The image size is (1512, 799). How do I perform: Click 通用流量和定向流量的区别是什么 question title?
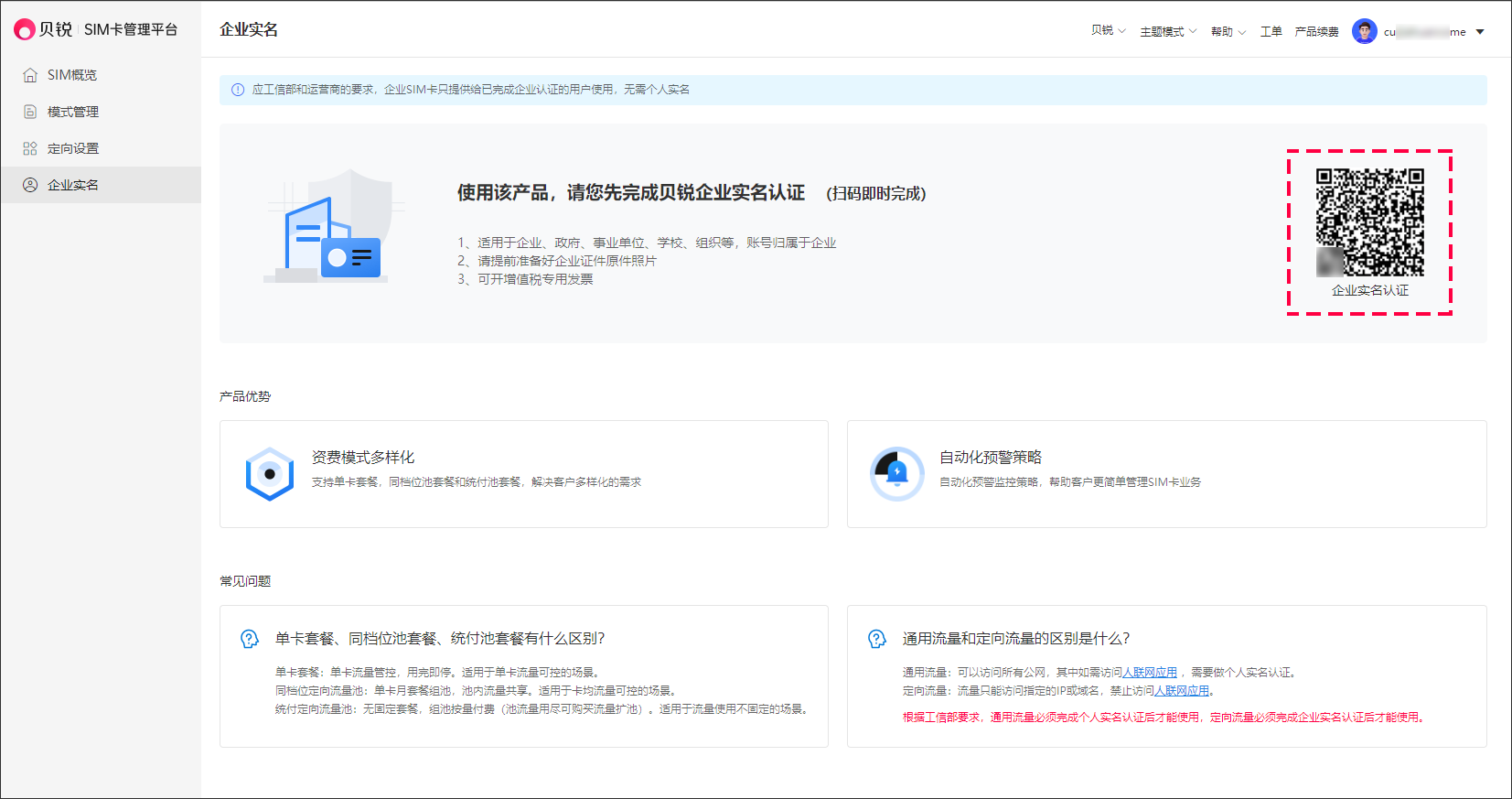[1016, 639]
